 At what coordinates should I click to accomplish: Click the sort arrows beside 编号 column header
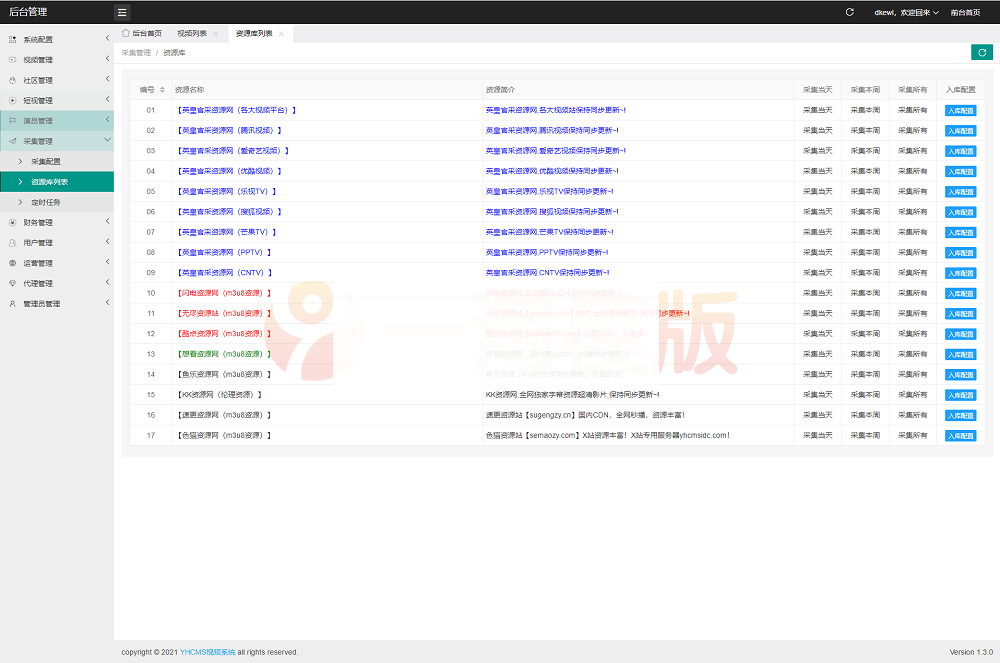(x=162, y=90)
